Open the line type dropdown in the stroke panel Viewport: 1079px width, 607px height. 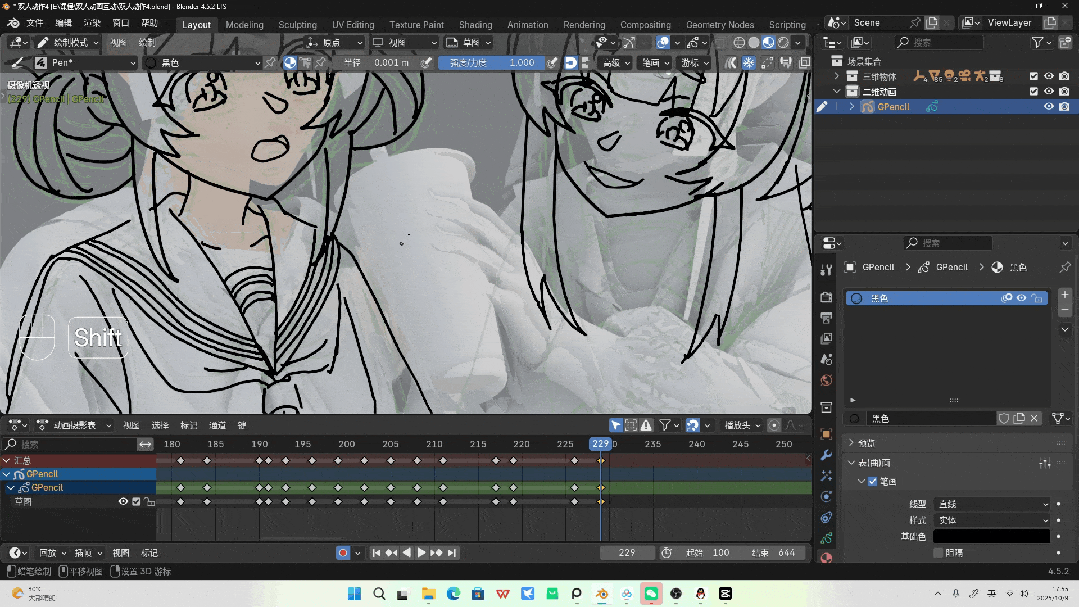991,504
